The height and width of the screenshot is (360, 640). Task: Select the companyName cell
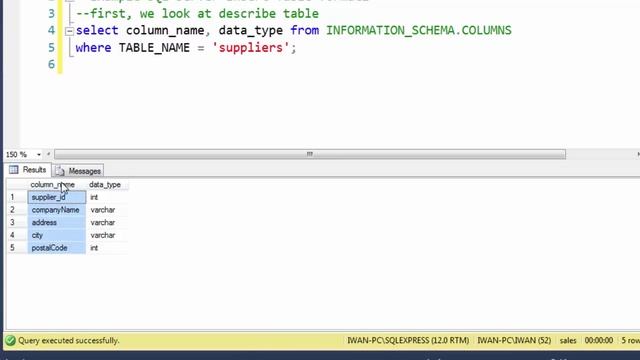pyautogui.click(x=57, y=210)
